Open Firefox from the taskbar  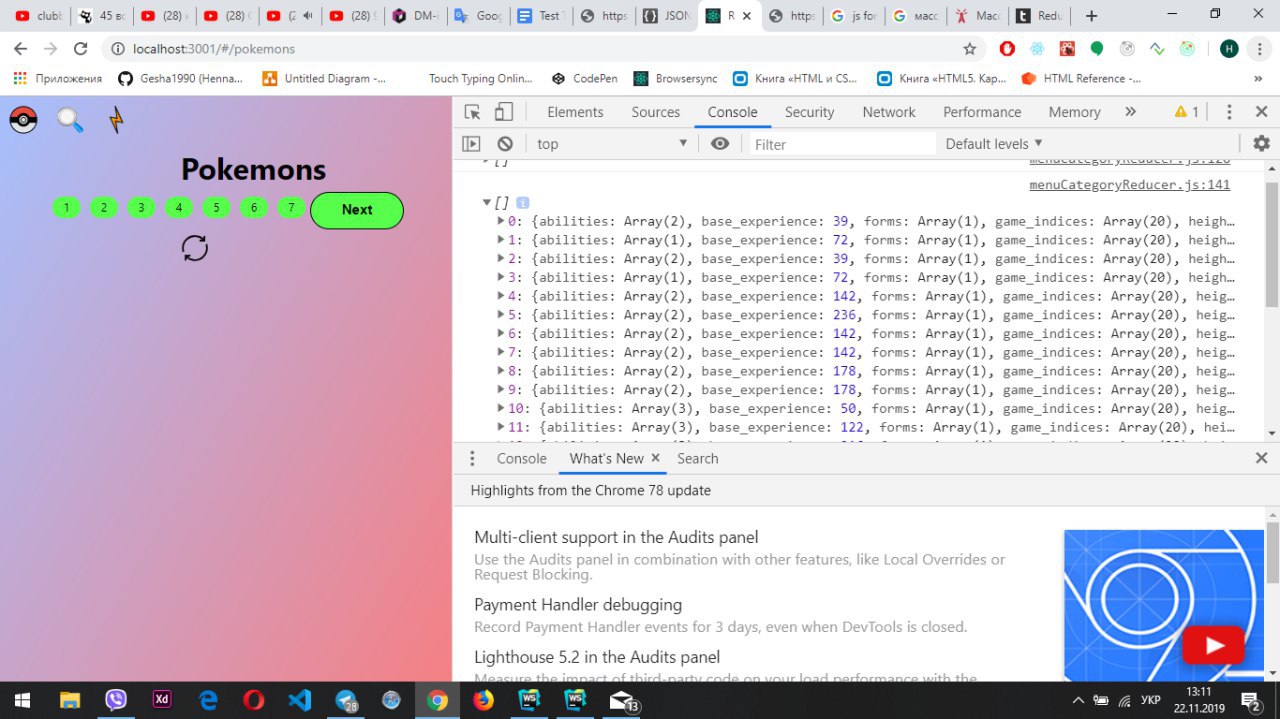point(483,700)
